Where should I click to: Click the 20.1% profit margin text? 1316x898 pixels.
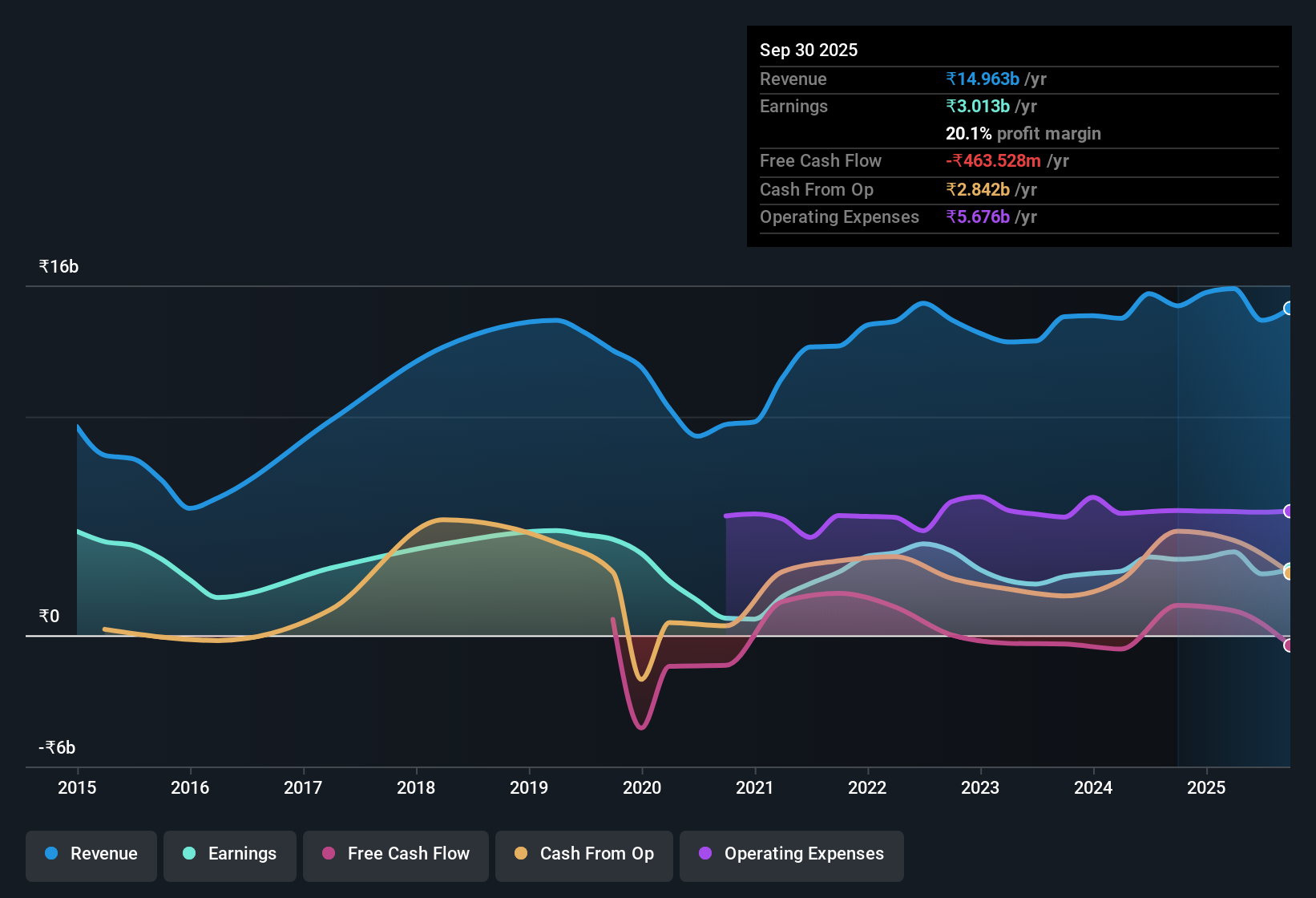1023,133
